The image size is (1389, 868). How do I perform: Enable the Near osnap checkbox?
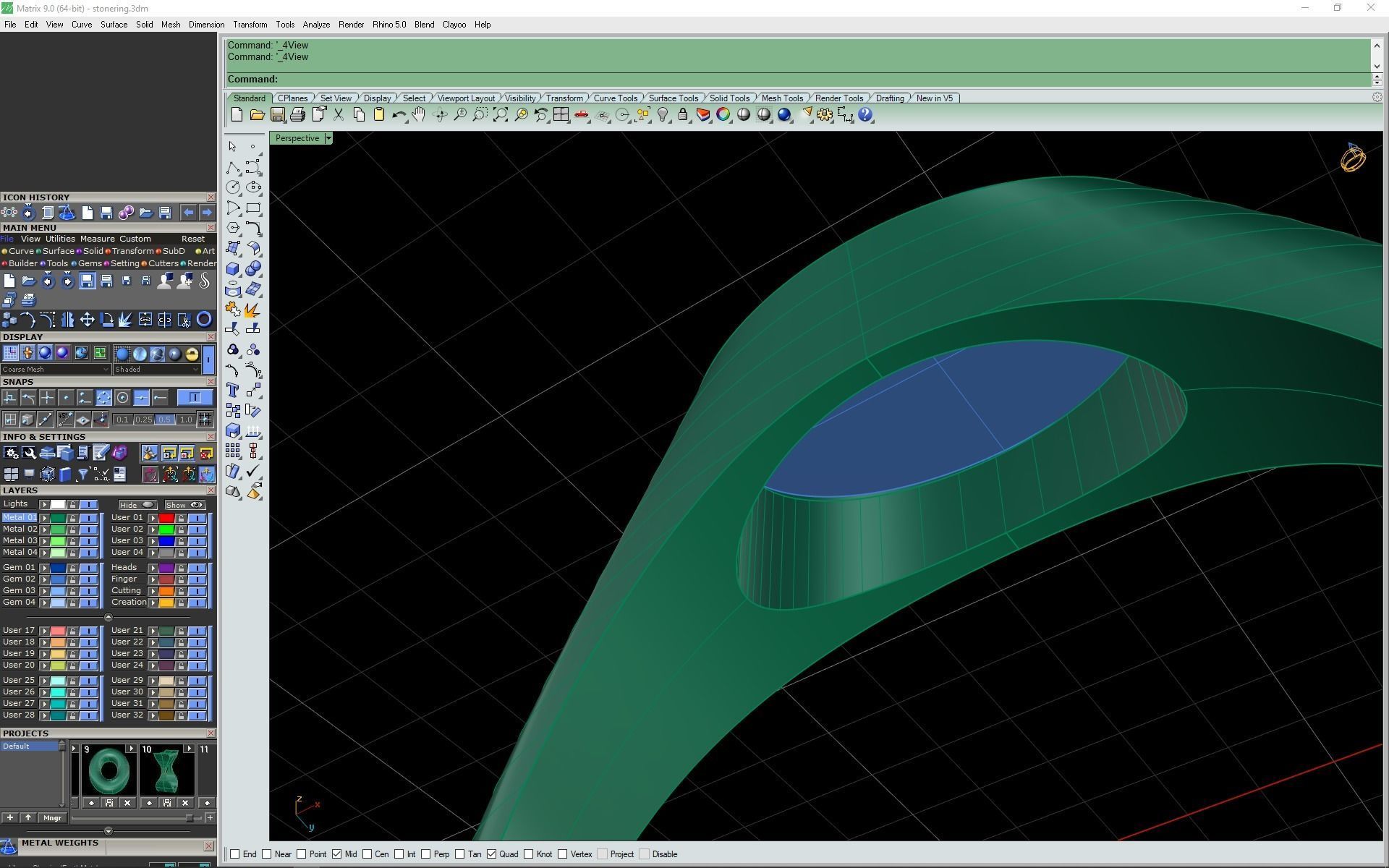coord(267,854)
